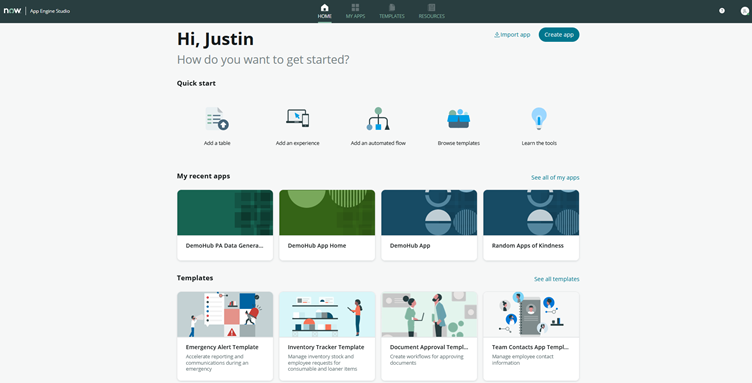Click the 'Document Approval Templ...' title
The width and height of the screenshot is (752, 383).
tap(429, 347)
